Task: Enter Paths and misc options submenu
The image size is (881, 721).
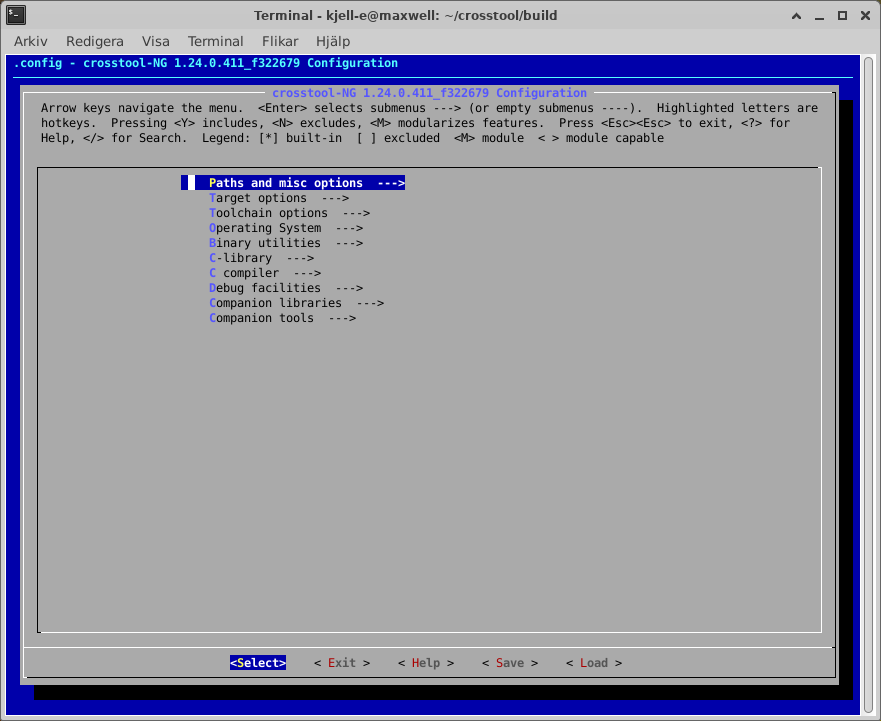Action: (x=293, y=183)
